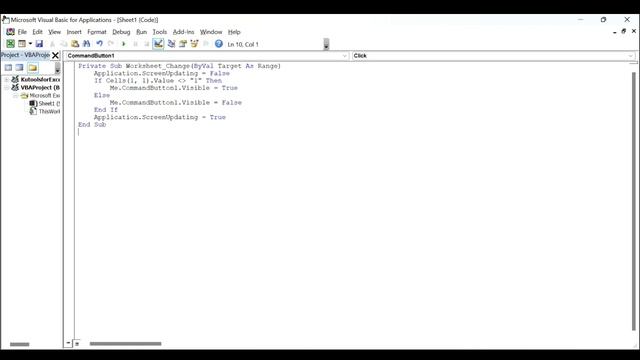The image size is (640, 360).
Task: Restore the inner code window size
Action: click(x=624, y=31)
